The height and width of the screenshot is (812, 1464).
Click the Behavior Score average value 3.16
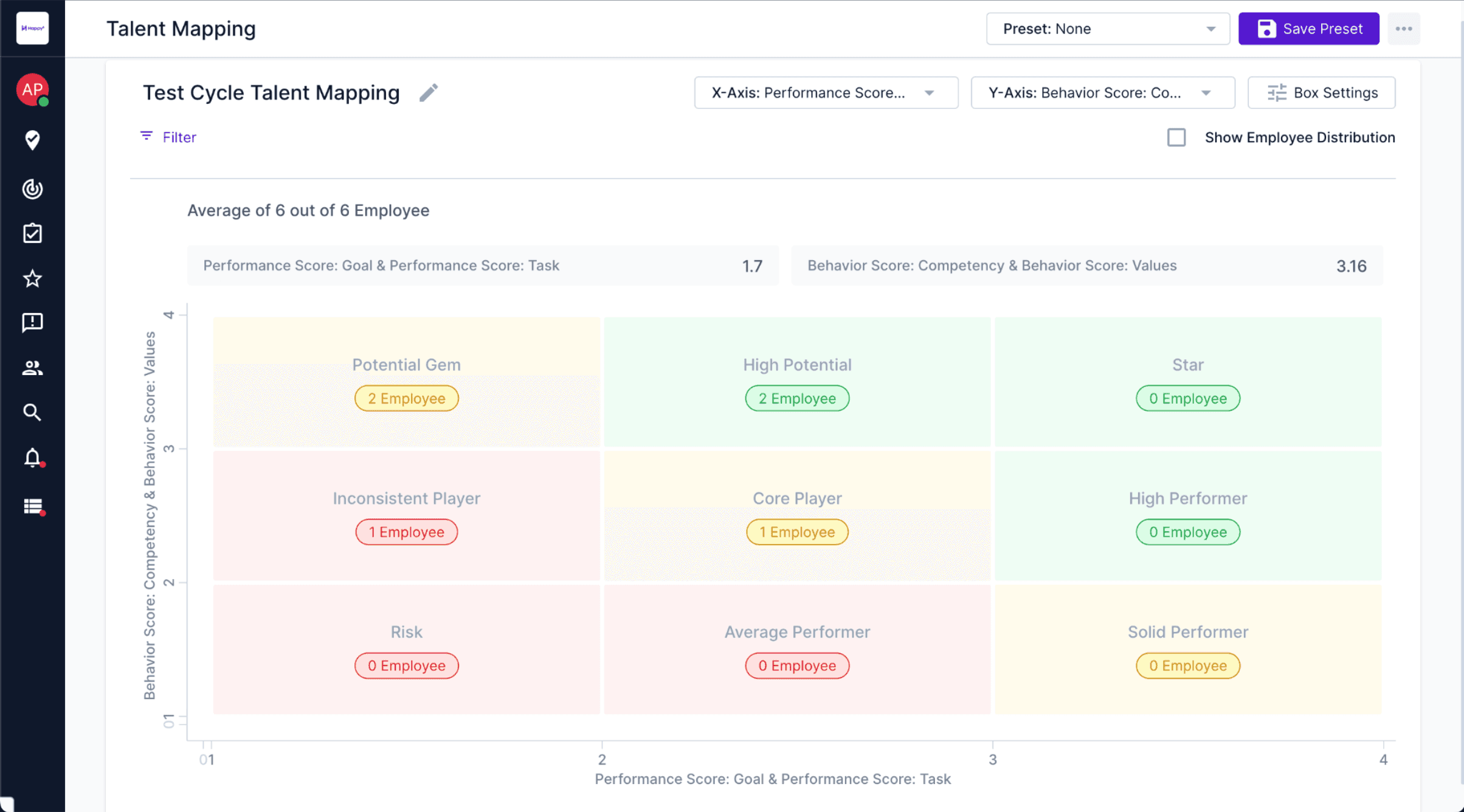[x=1351, y=266]
